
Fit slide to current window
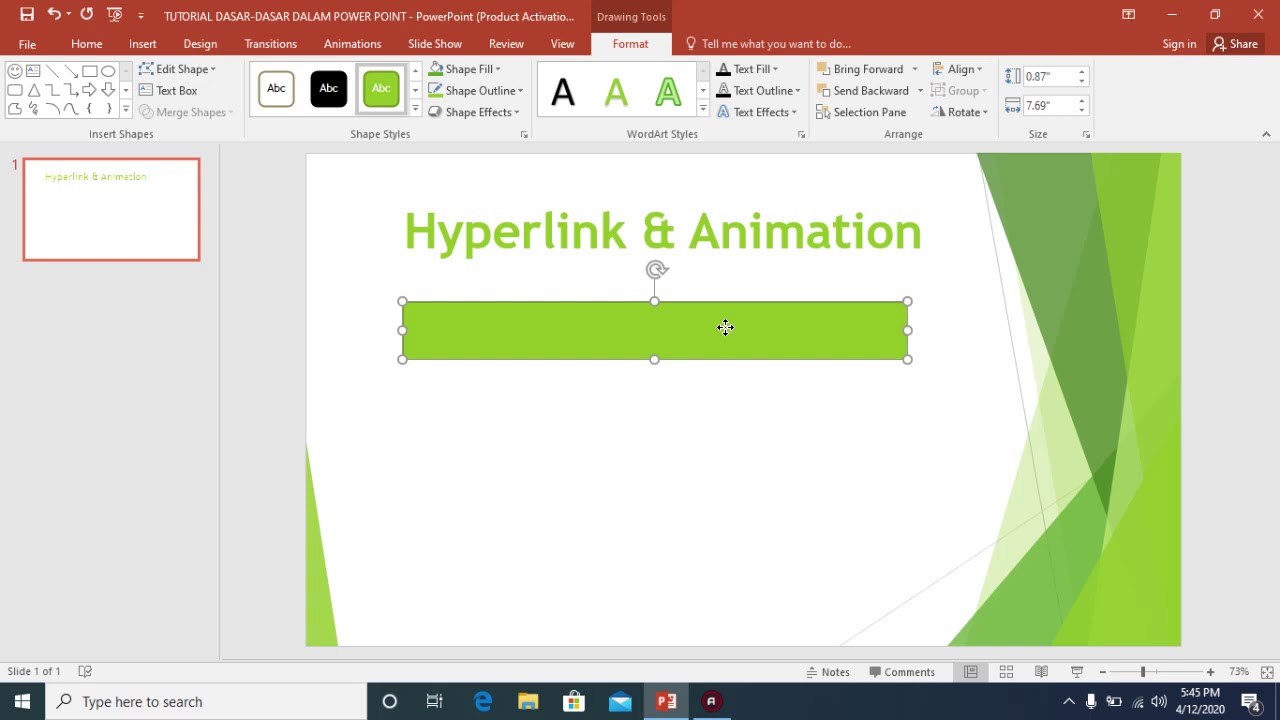[x=1267, y=672]
